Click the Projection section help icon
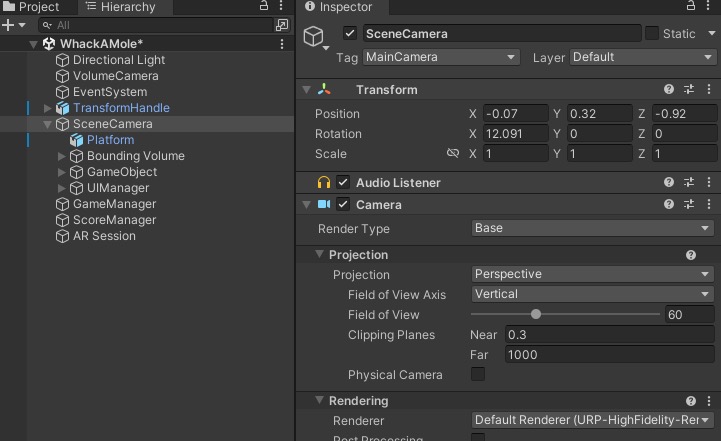The height and width of the screenshot is (441, 721). (690, 255)
